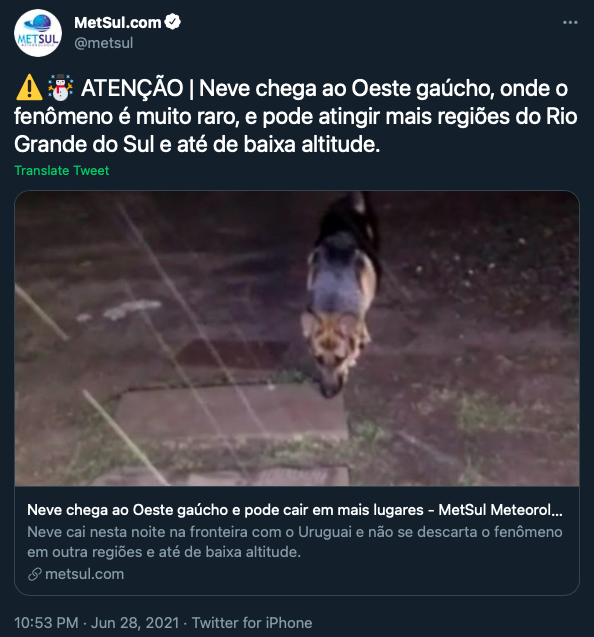Viewport: 594px width, 637px height.
Task: Click the word ATENÇÃO in the tweet
Action: [132, 88]
